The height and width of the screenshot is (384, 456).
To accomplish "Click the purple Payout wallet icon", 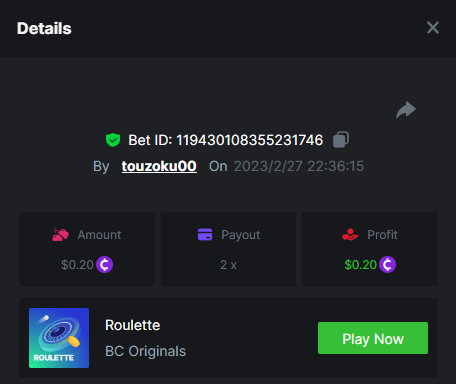I will click(205, 234).
